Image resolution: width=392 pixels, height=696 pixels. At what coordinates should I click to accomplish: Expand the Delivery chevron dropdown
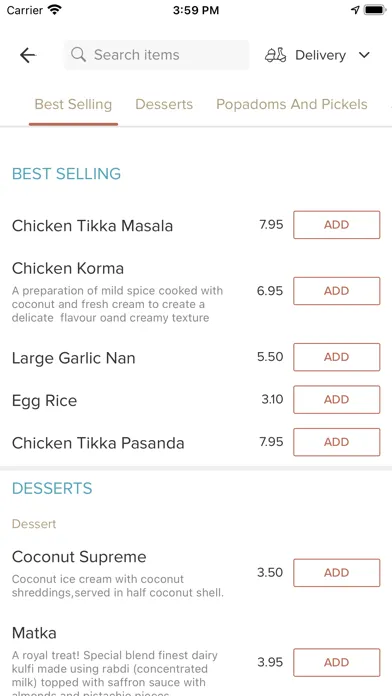pos(364,55)
